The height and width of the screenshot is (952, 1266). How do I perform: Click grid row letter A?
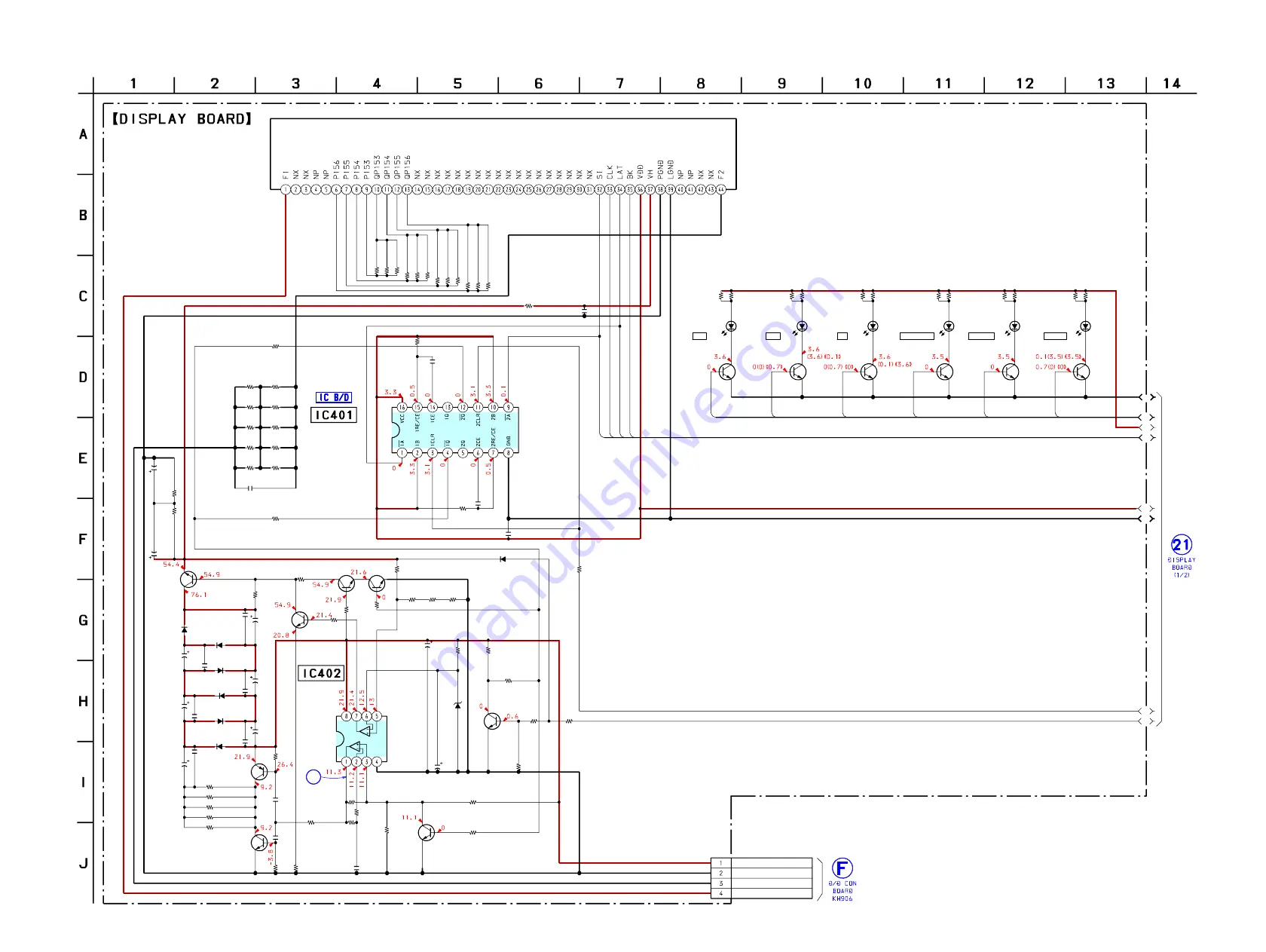83,134
